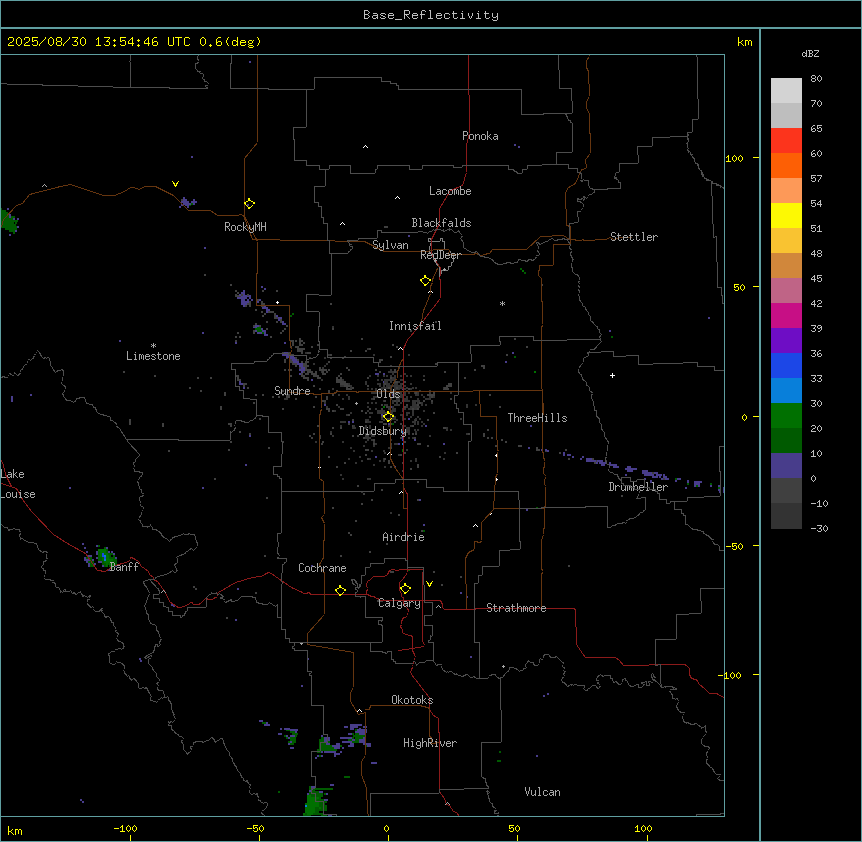The height and width of the screenshot is (842, 862).
Task: Click the Lacombe city label
Action: (x=450, y=191)
